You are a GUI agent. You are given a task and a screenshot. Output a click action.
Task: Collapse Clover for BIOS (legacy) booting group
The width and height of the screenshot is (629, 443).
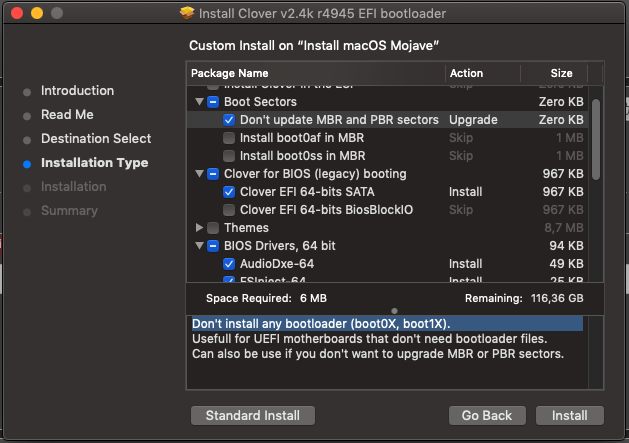point(199,174)
